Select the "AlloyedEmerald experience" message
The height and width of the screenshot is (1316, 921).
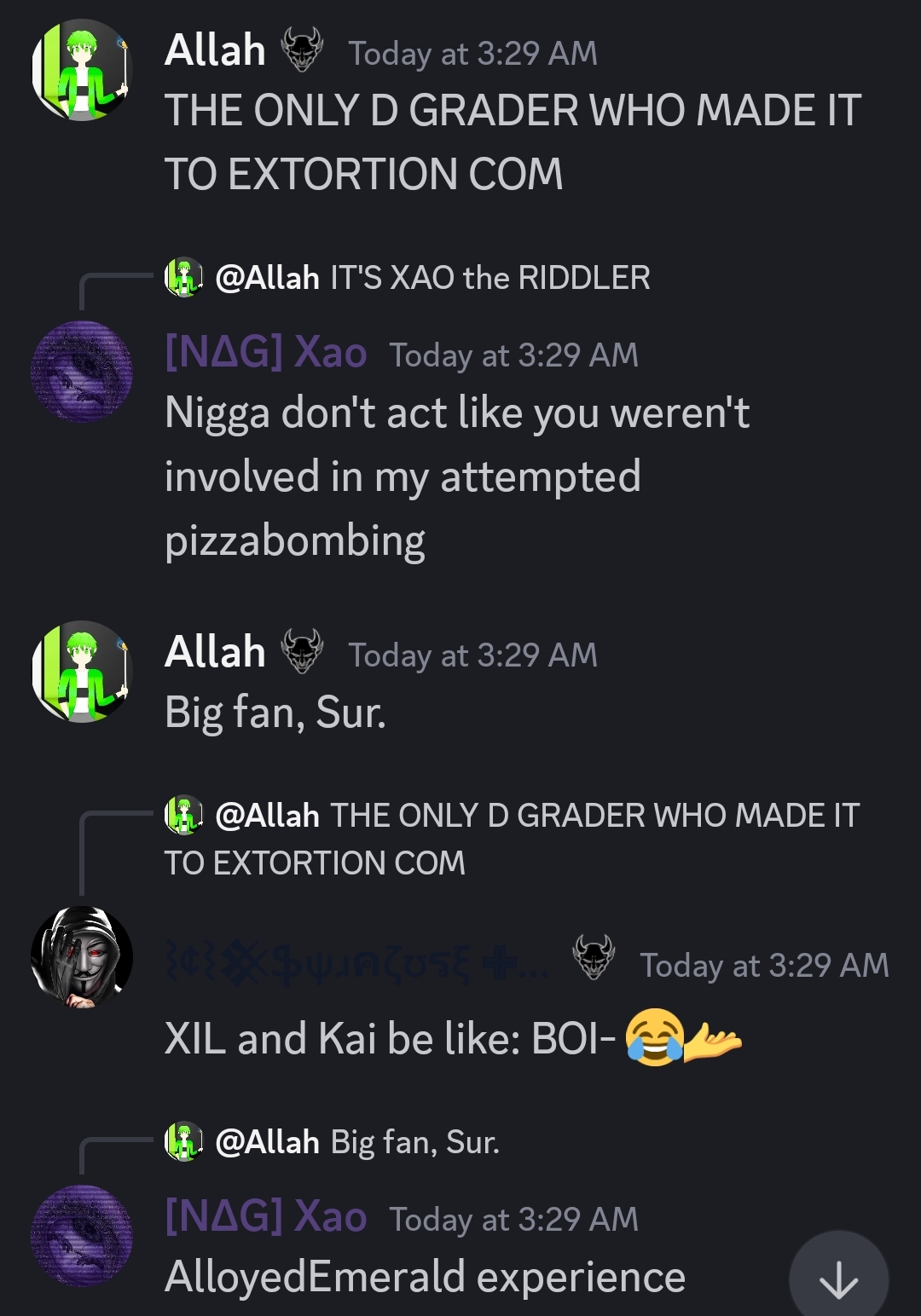(425, 1277)
